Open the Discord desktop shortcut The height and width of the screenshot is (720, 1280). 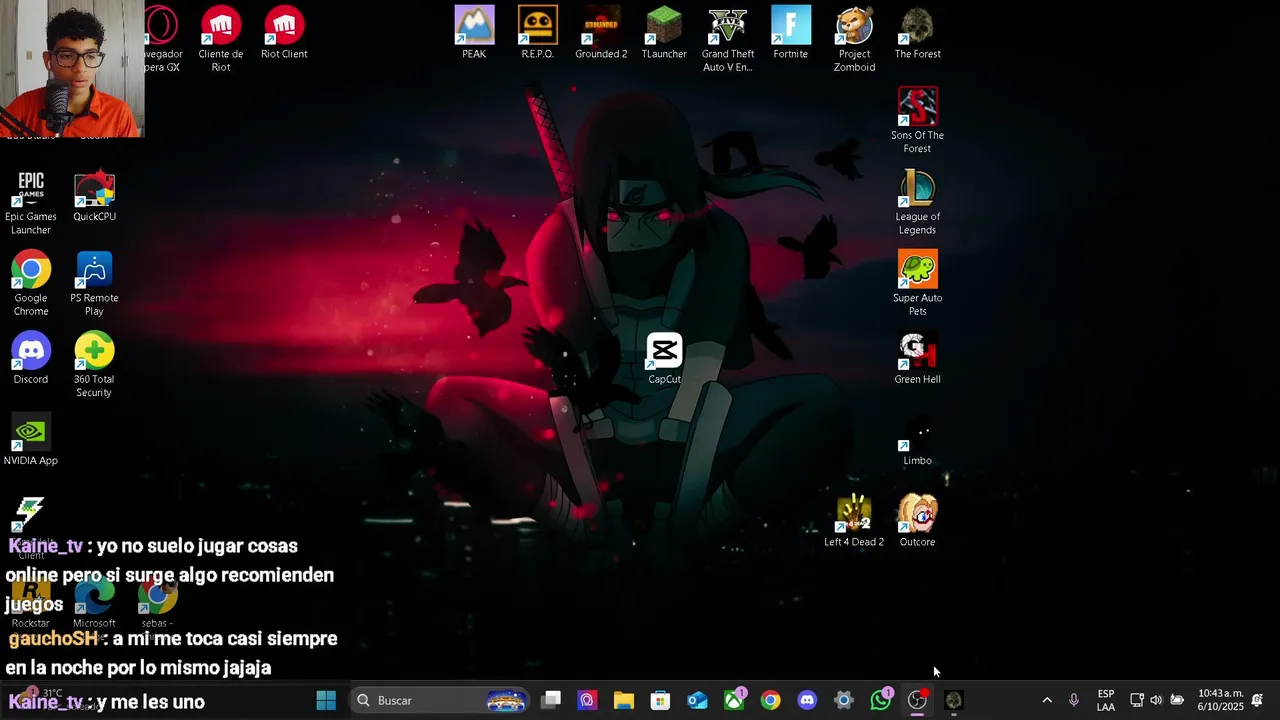click(x=31, y=359)
